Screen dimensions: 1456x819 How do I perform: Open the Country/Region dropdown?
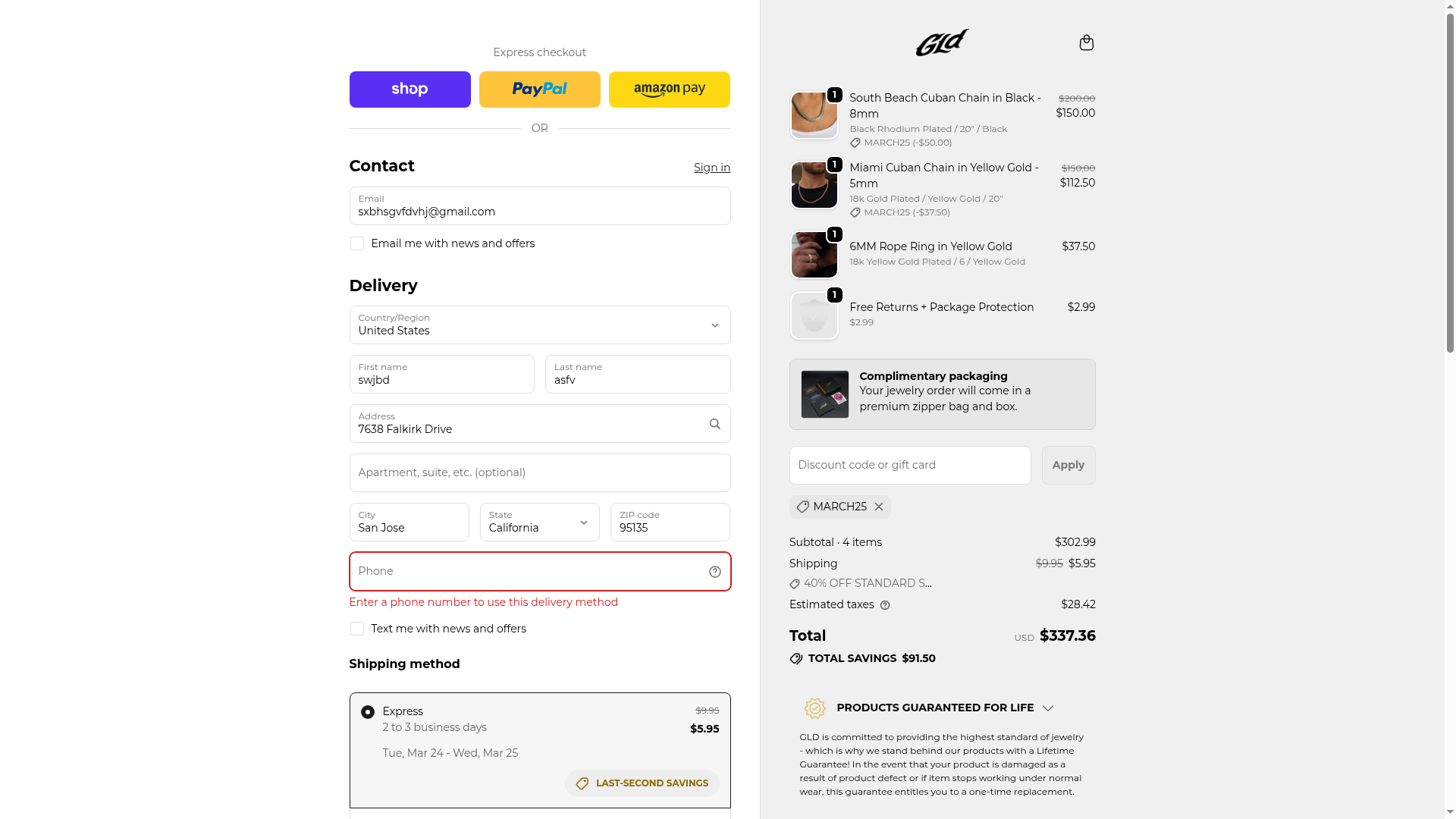click(539, 325)
